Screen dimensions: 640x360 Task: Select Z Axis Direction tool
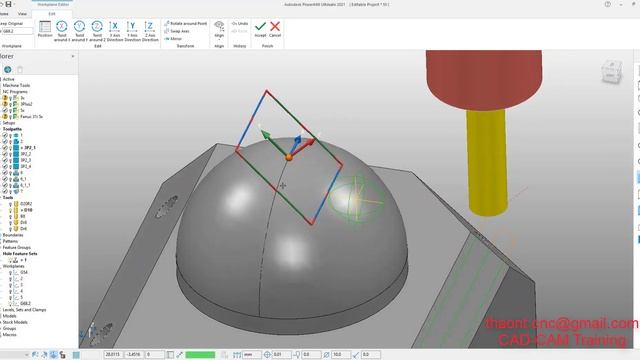coord(149,30)
